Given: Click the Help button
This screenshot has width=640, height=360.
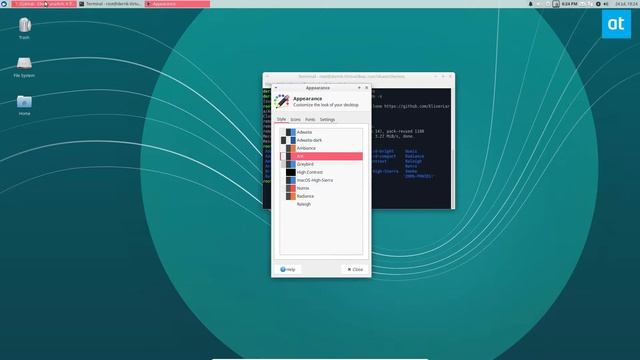Looking at the screenshot, I should [x=288, y=269].
